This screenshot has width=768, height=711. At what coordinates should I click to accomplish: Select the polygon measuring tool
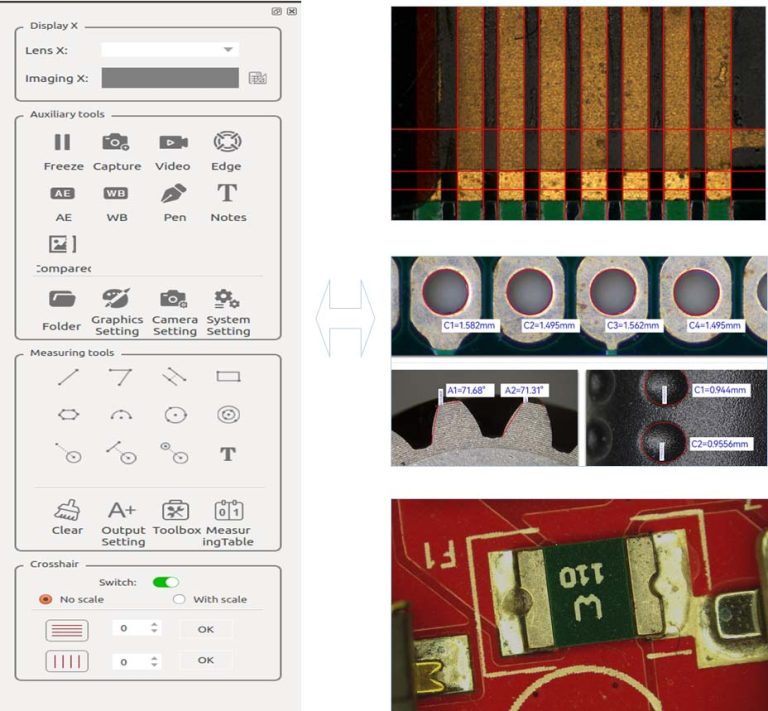(68, 415)
